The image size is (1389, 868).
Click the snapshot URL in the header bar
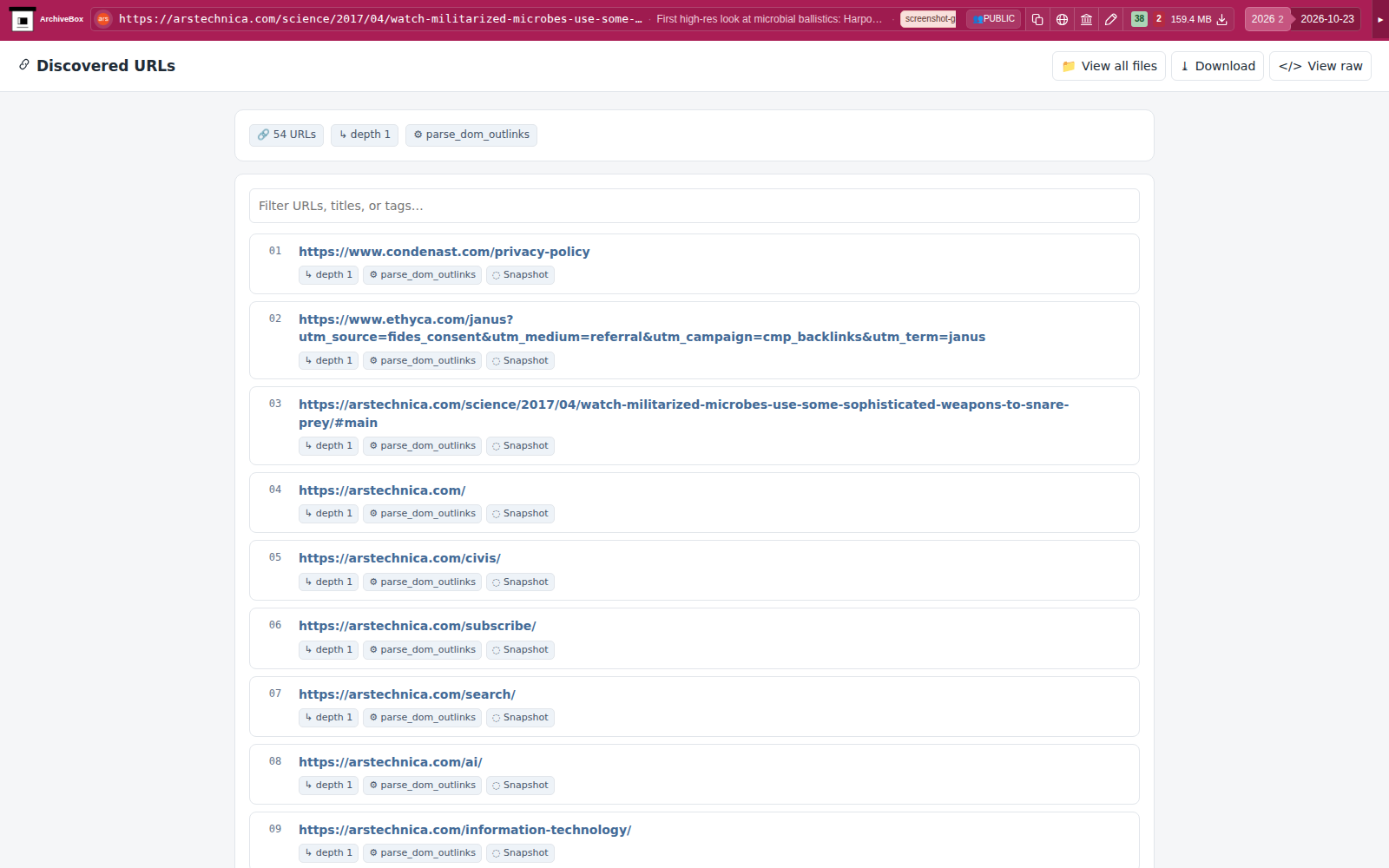380,19
